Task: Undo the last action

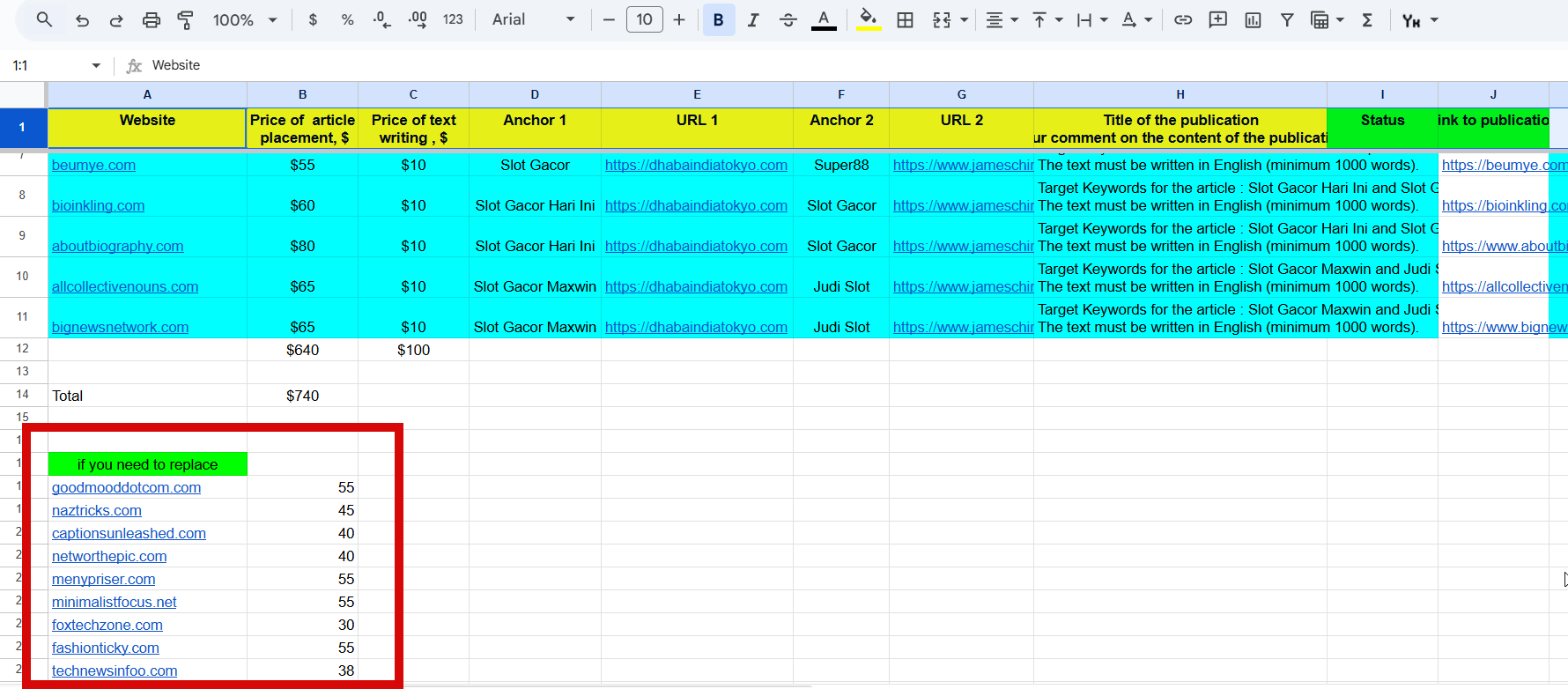Action: pos(82,19)
